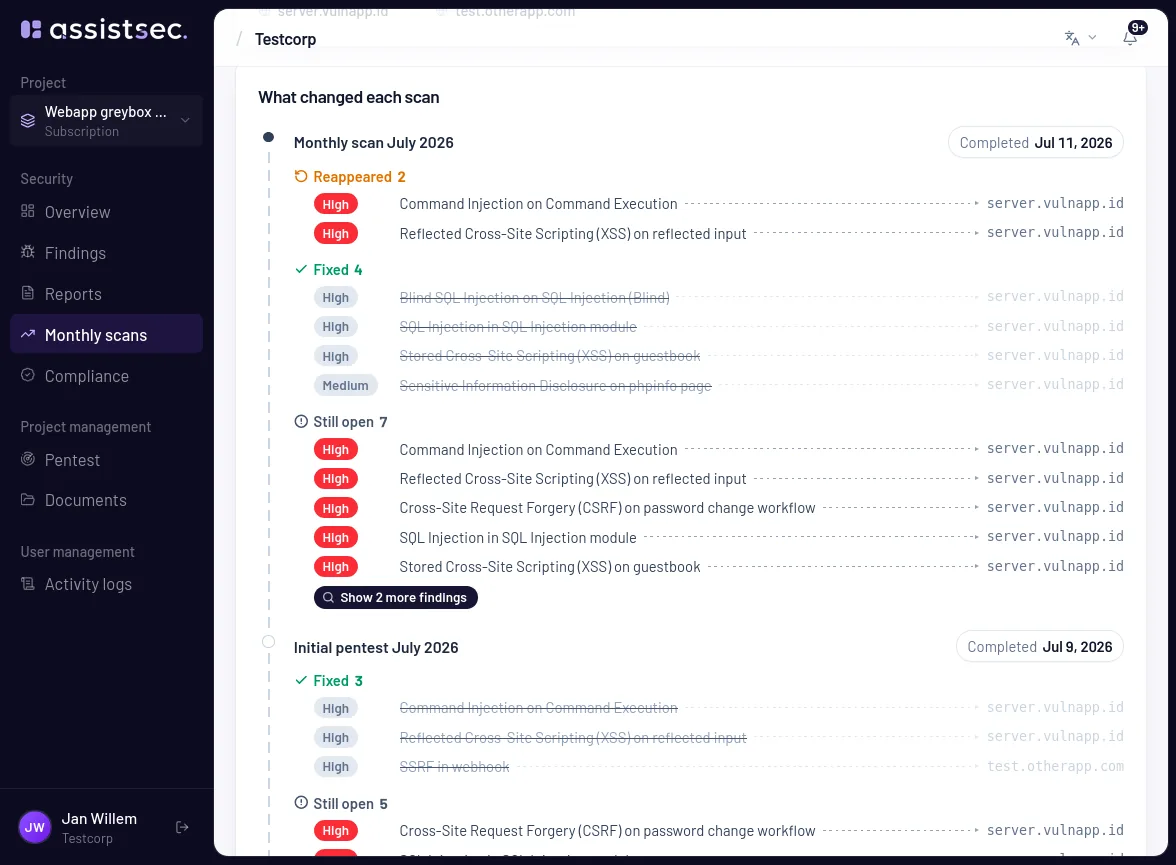Screen dimensions: 1176x865
Task: Open the language selector chevron
Action: pyautogui.click(x=1092, y=38)
